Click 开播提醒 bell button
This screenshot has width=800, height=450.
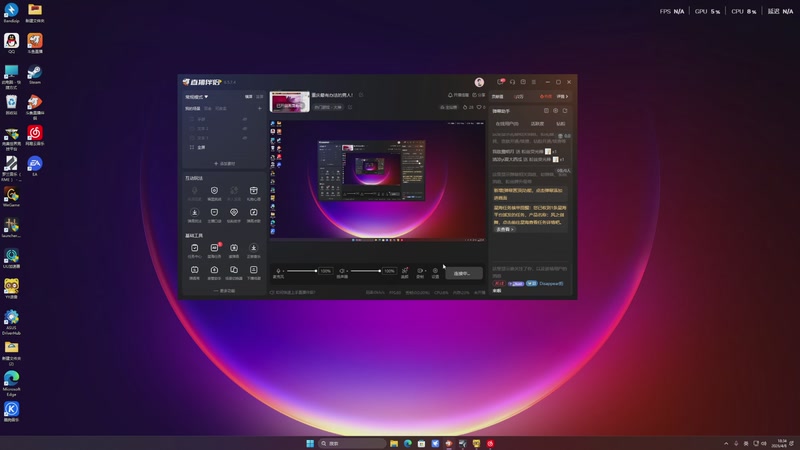tap(458, 95)
